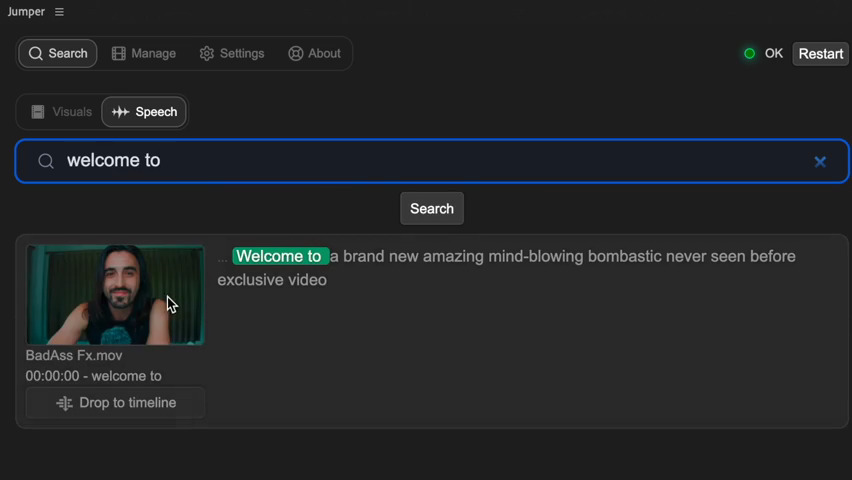Click the magnifier icon on the Search tab

36,53
